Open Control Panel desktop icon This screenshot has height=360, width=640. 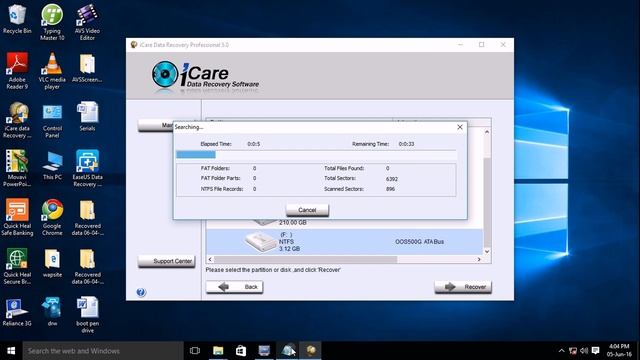pyautogui.click(x=52, y=120)
